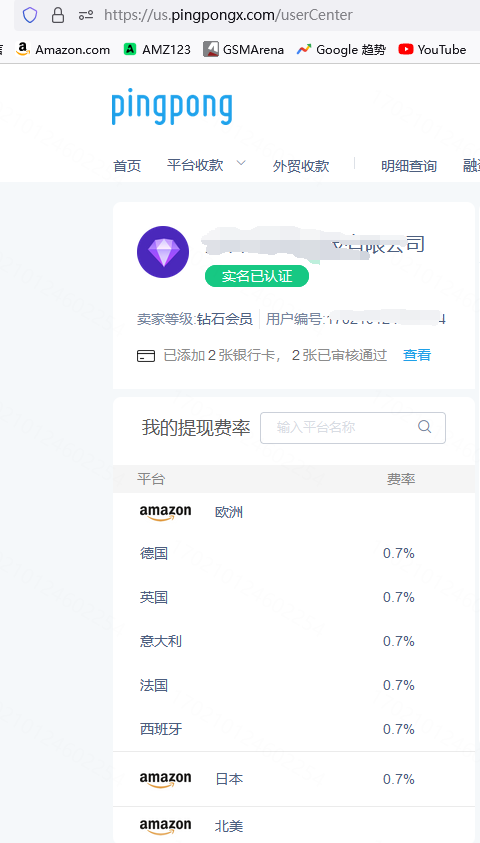Click the browser shield tracking protection icon

click(x=30, y=15)
